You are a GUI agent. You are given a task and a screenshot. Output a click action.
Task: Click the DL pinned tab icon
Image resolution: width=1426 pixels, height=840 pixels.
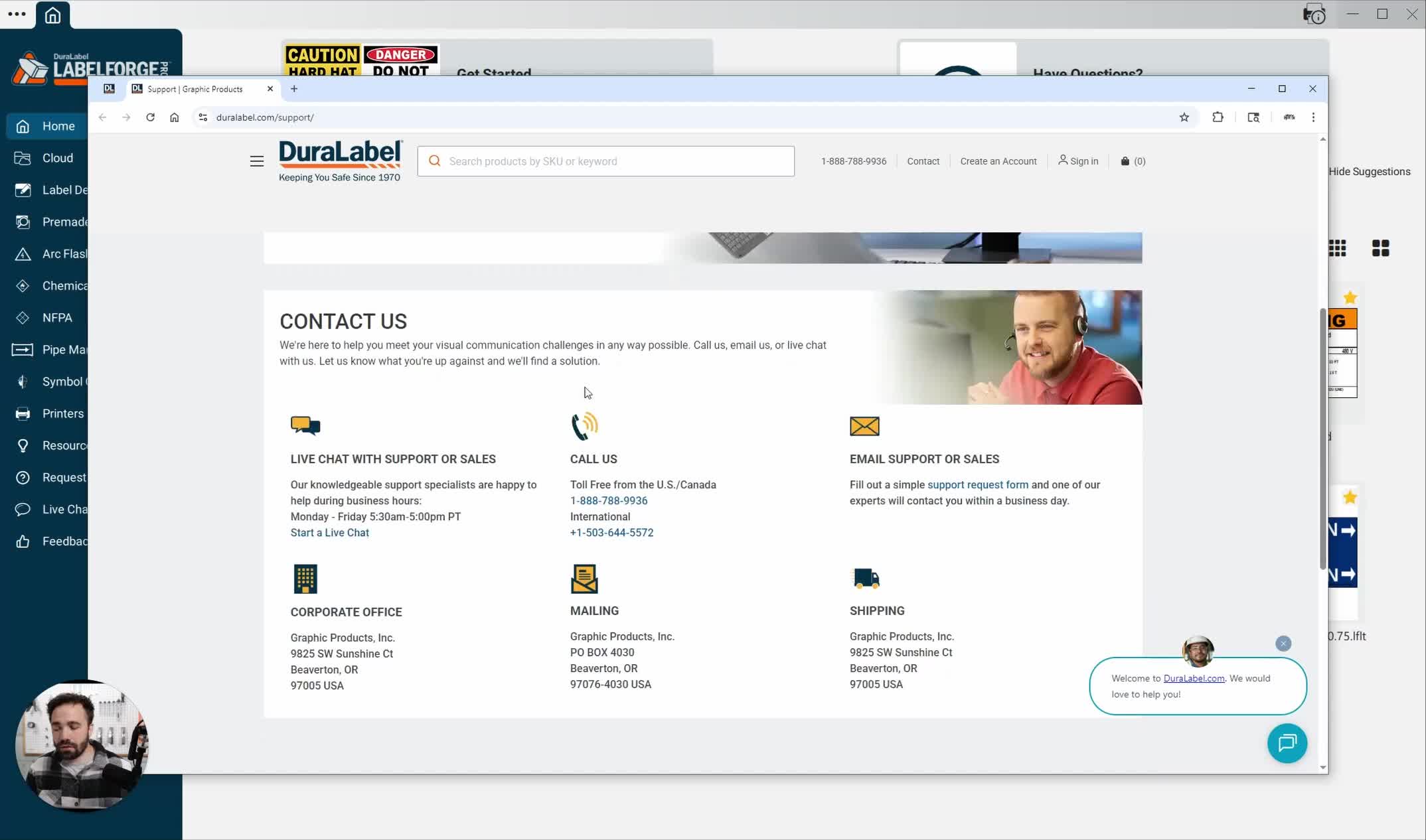[x=110, y=89]
